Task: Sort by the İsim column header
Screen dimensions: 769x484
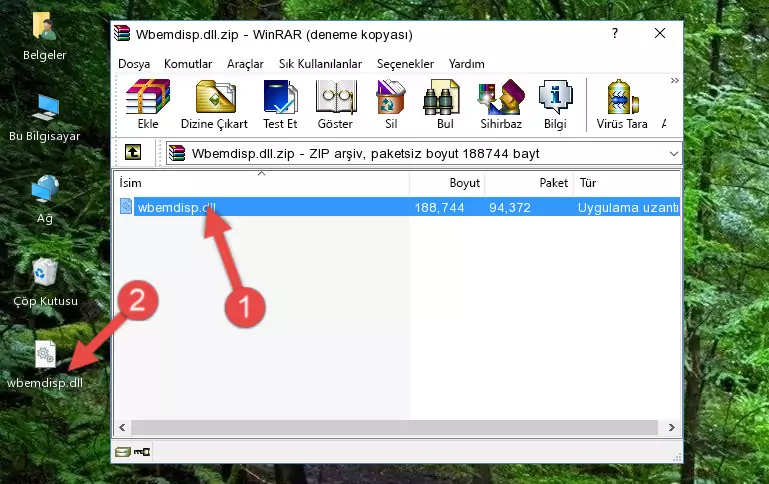Action: (262, 182)
